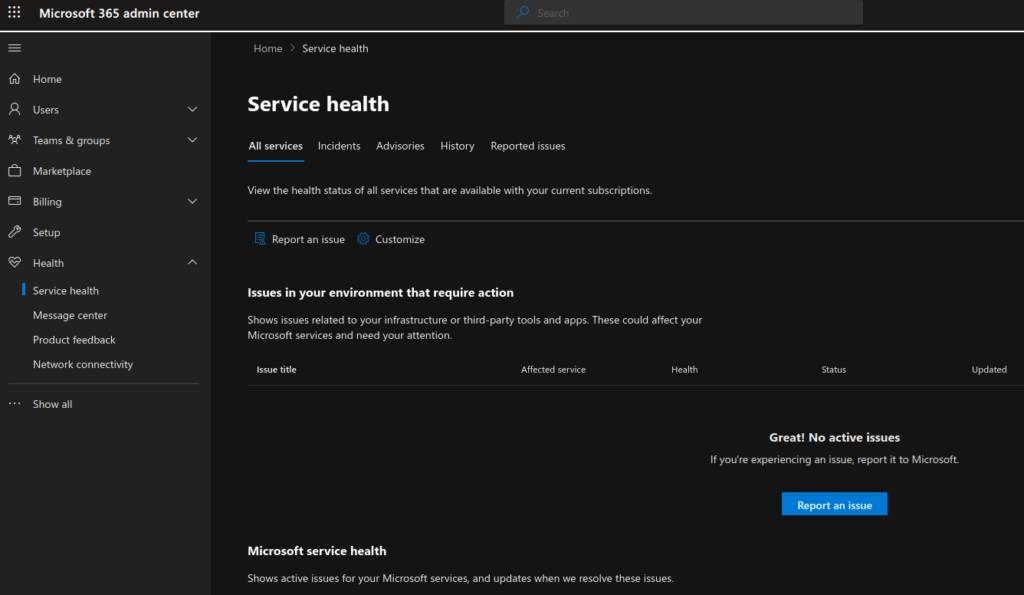The height and width of the screenshot is (595, 1024).
Task: Open Product feedback in sidebar
Action: [x=74, y=340]
